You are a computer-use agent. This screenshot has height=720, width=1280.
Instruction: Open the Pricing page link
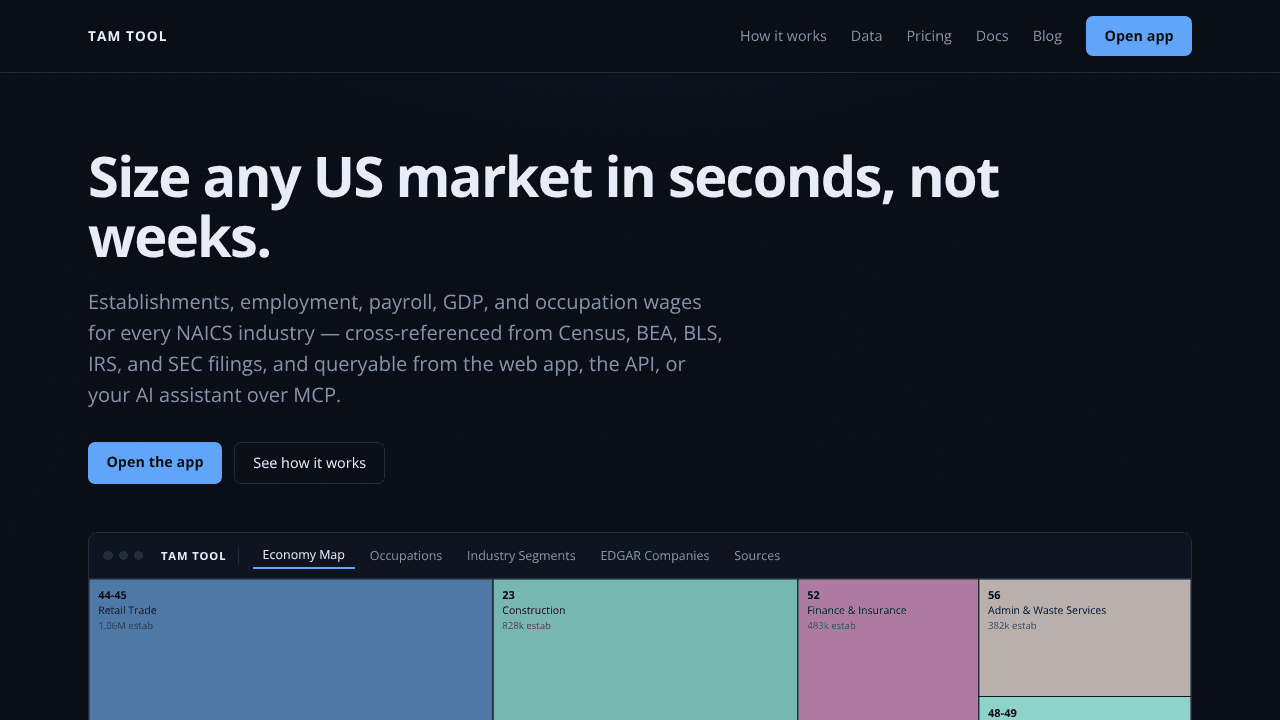point(929,36)
